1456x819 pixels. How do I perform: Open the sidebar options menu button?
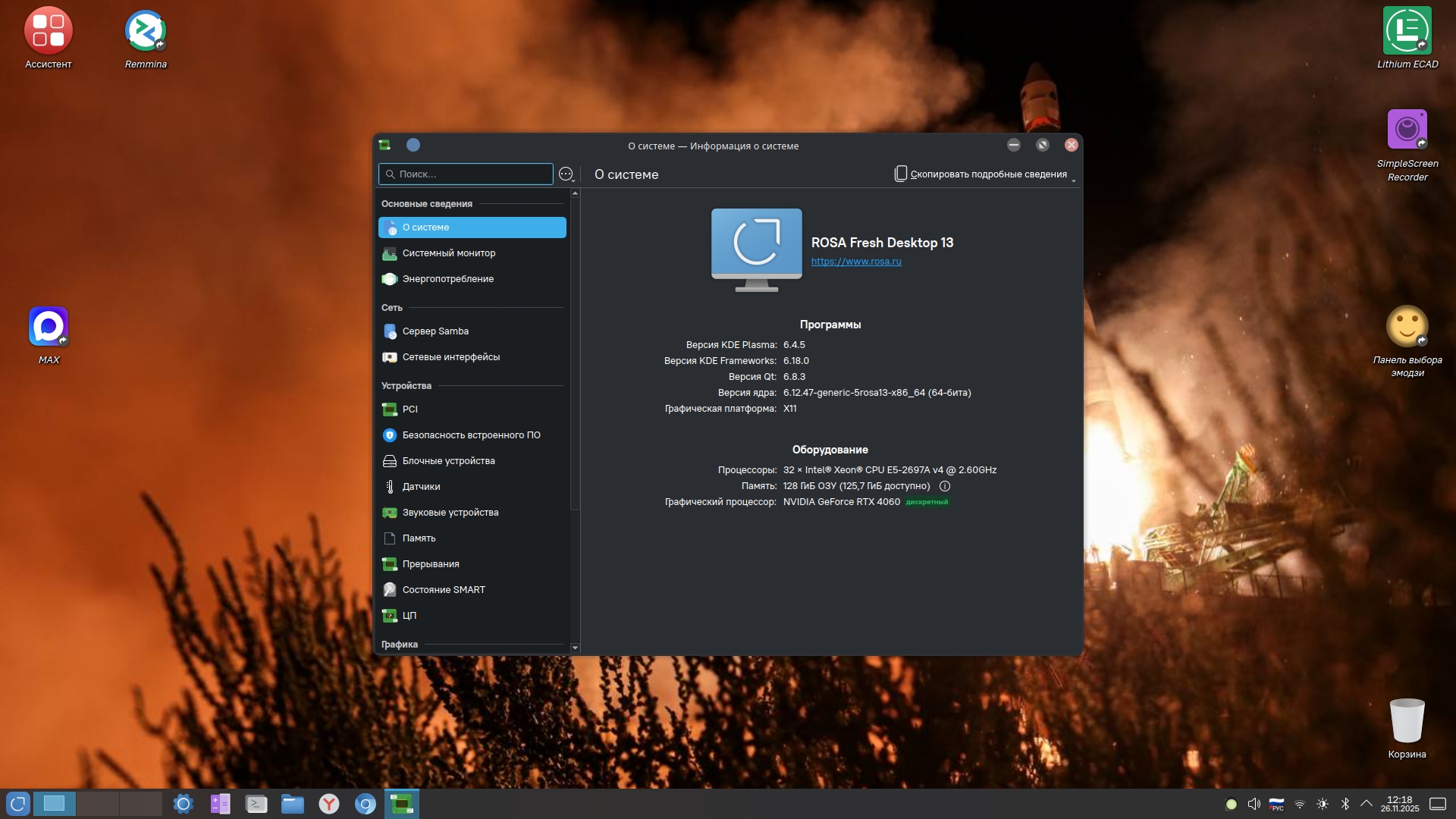coord(566,174)
